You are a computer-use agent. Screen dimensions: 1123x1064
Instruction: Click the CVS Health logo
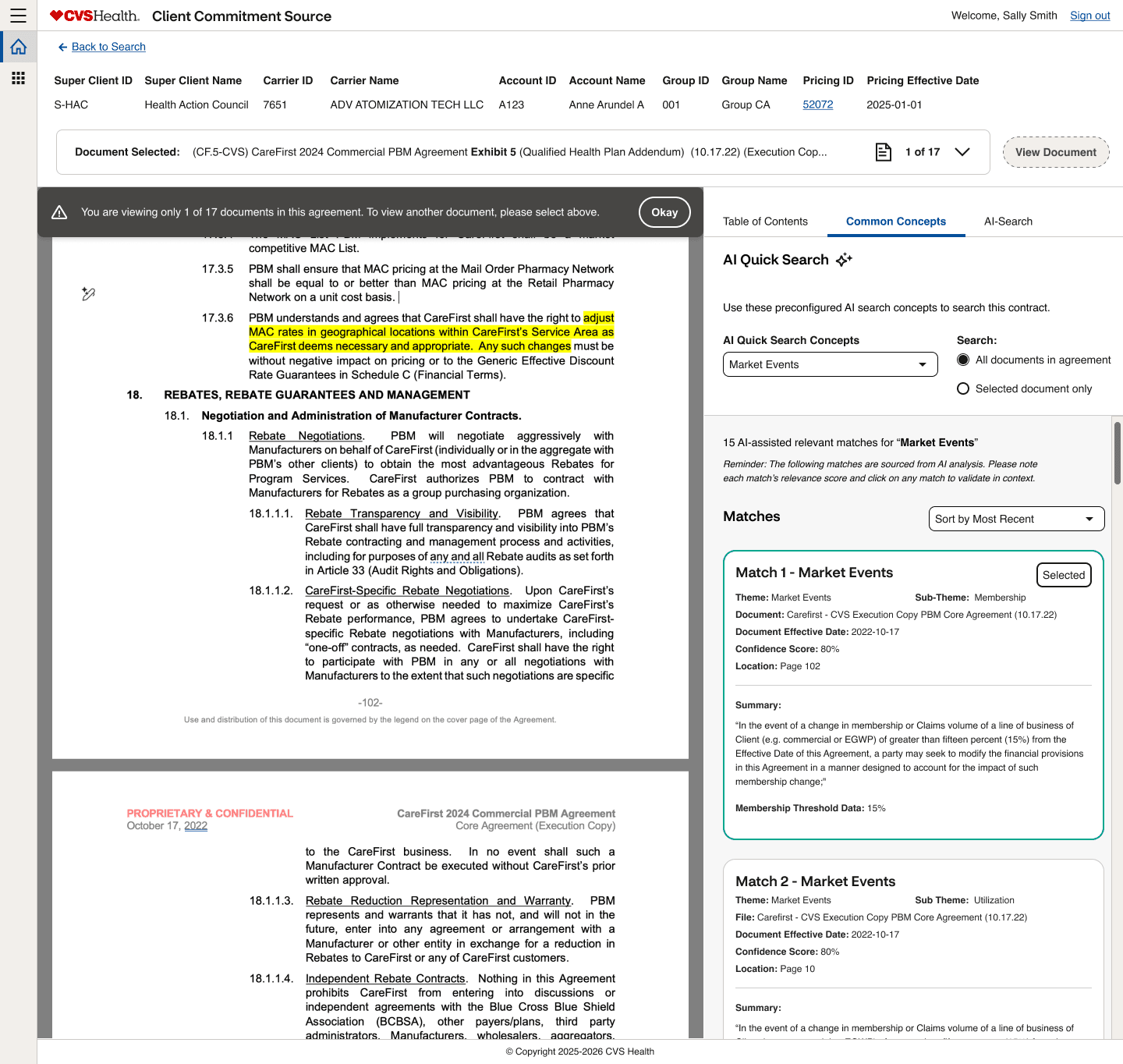[94, 16]
